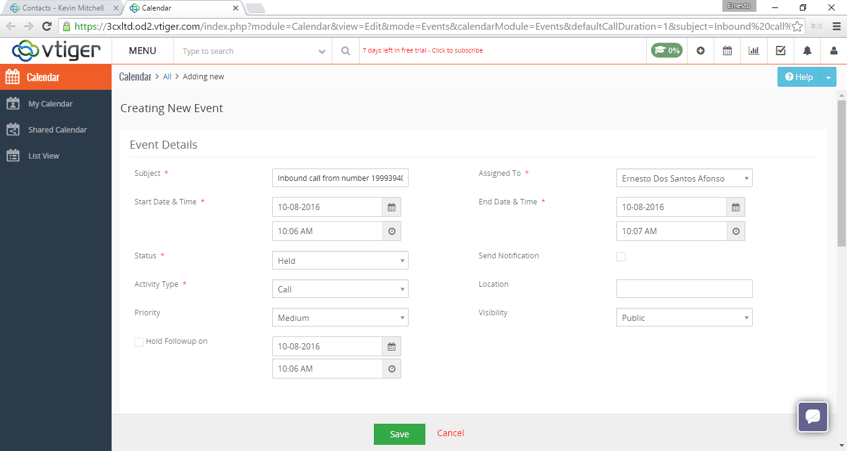Expand the search scope chevron

coord(322,51)
